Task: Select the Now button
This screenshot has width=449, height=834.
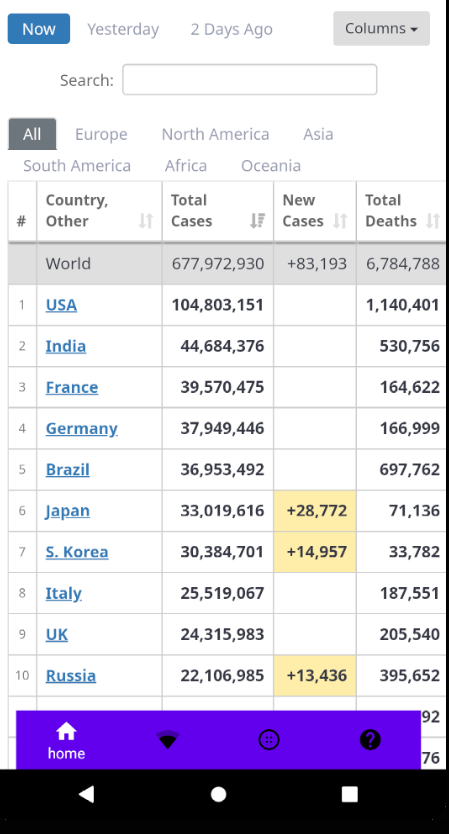Action: tap(39, 29)
